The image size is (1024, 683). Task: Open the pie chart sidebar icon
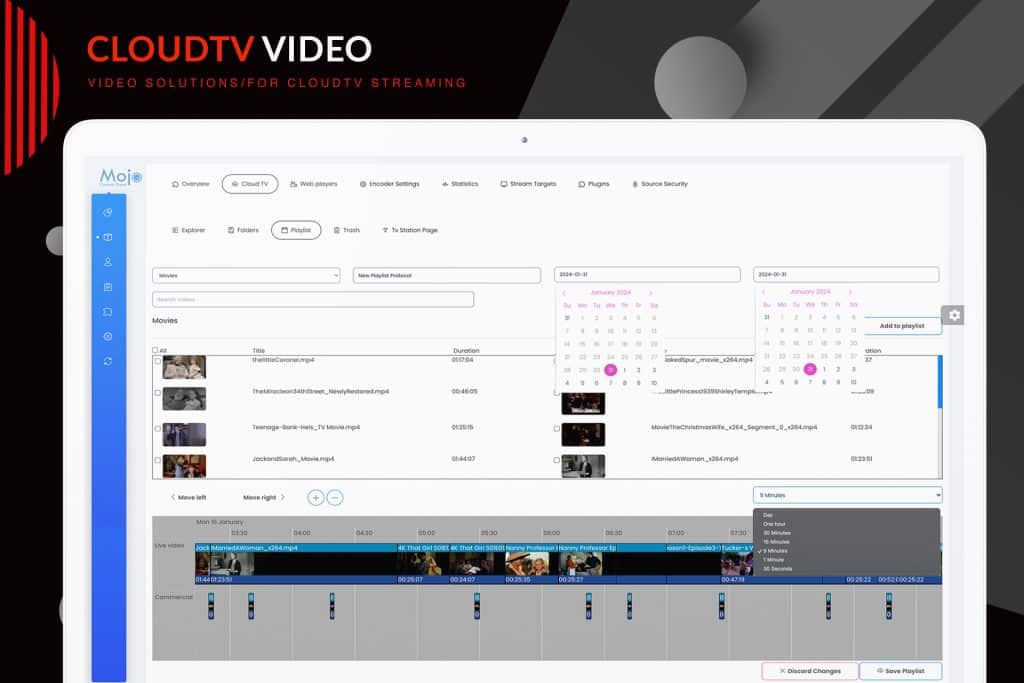click(108, 212)
